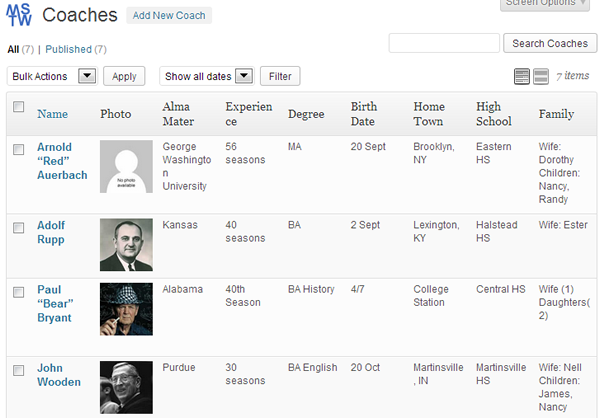
Task: Switch to list view icon
Action: (x=521, y=77)
